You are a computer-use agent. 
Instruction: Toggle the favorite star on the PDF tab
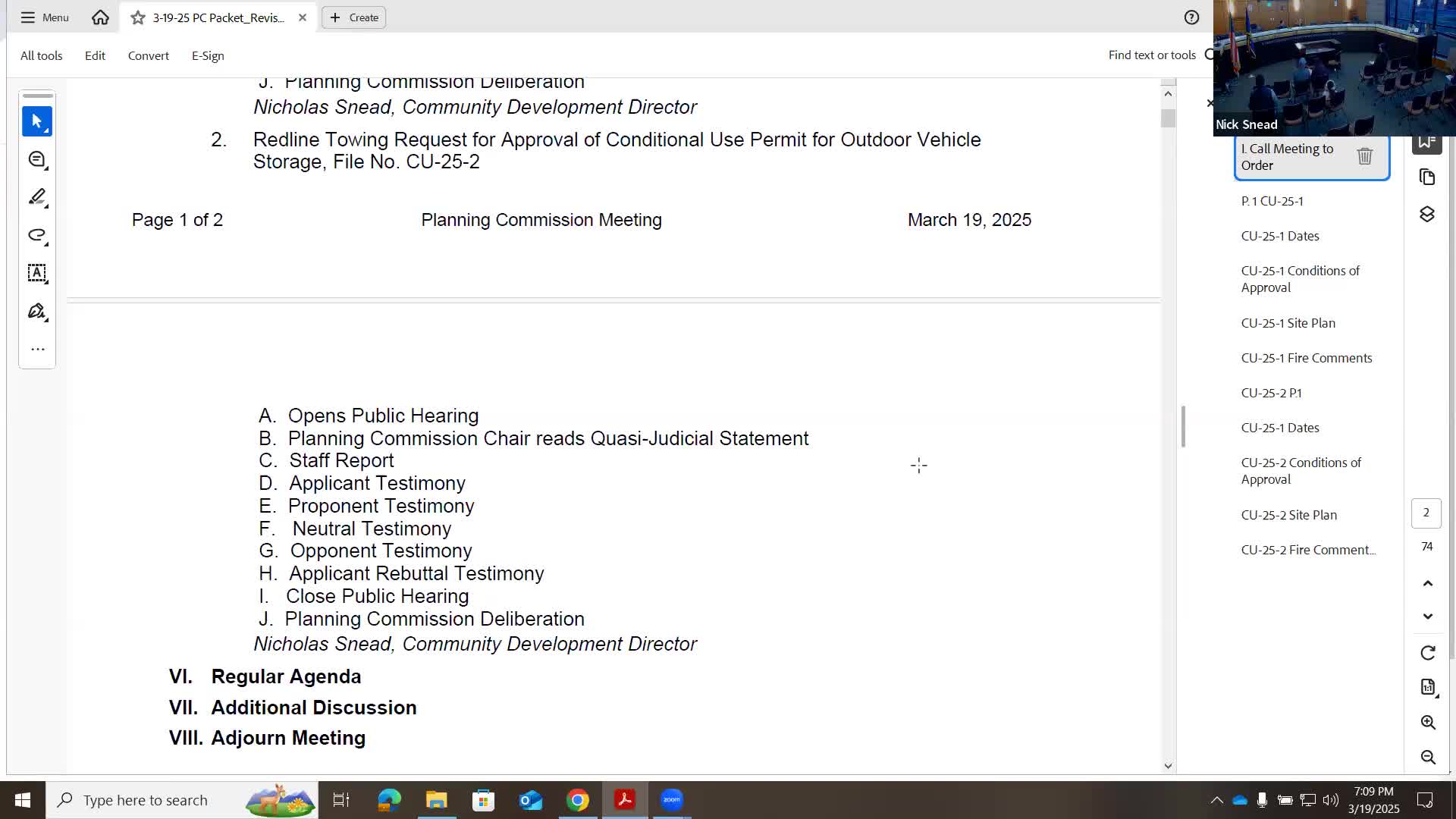click(x=136, y=17)
